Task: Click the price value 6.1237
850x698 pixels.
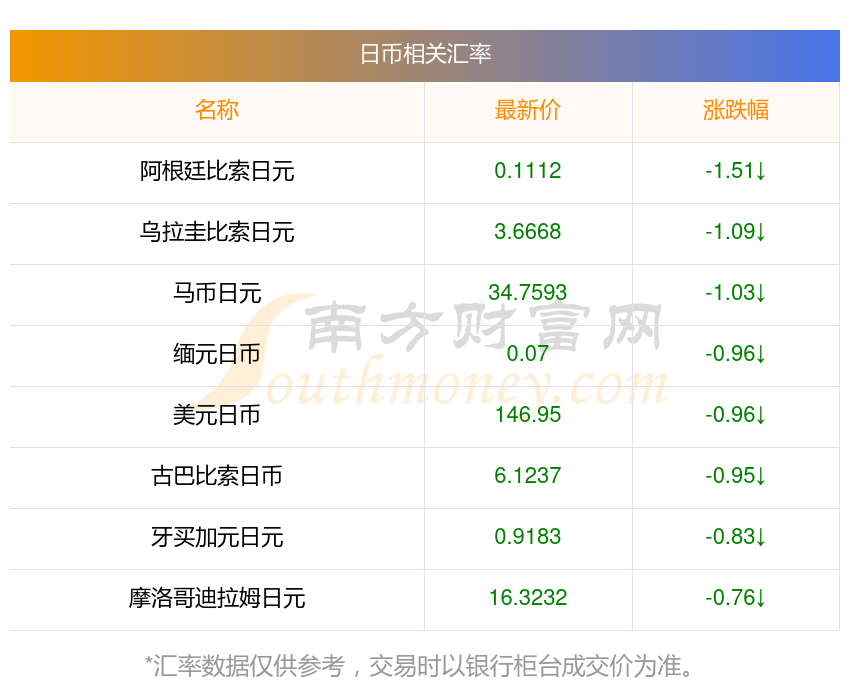Action: click(527, 476)
